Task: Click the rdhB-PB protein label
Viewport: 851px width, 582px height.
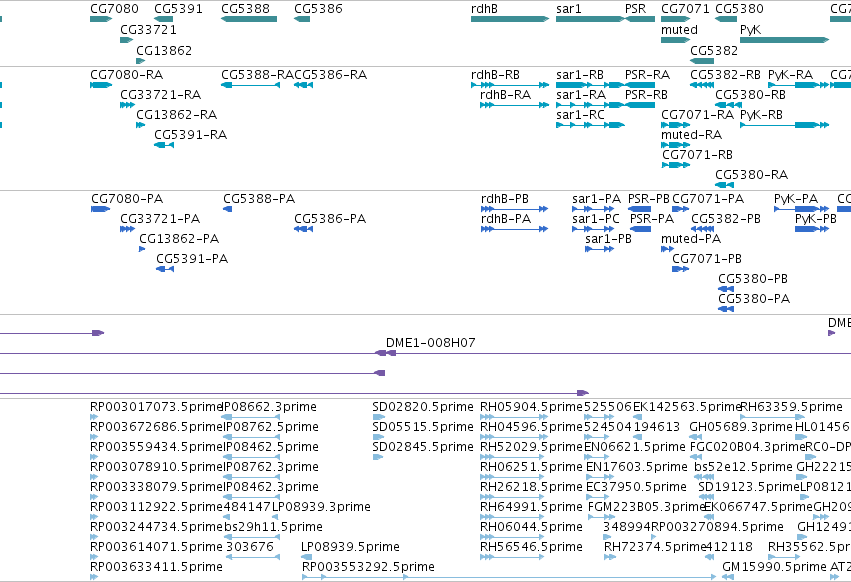Action: pos(505,199)
